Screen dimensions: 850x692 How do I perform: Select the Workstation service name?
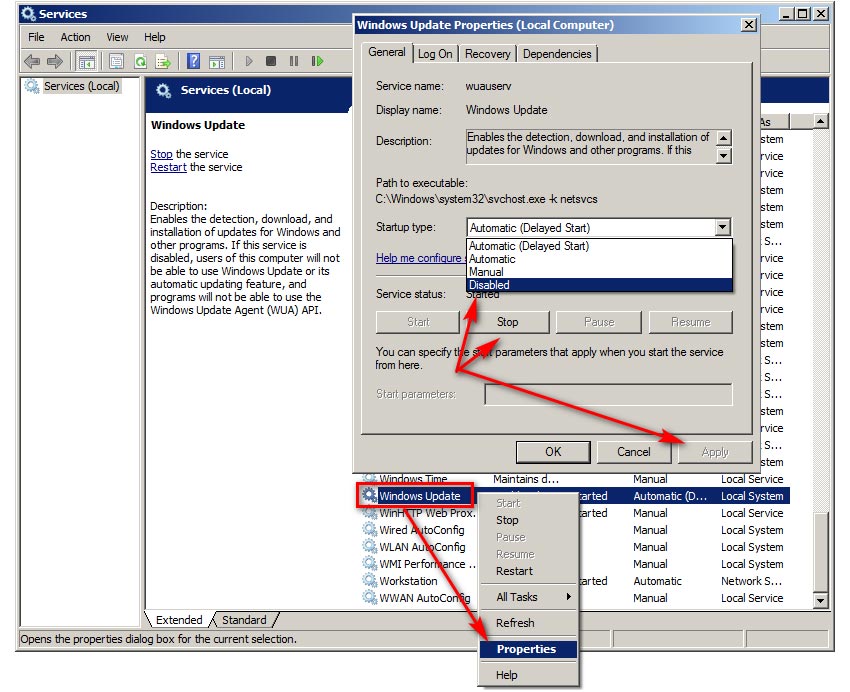point(408,580)
